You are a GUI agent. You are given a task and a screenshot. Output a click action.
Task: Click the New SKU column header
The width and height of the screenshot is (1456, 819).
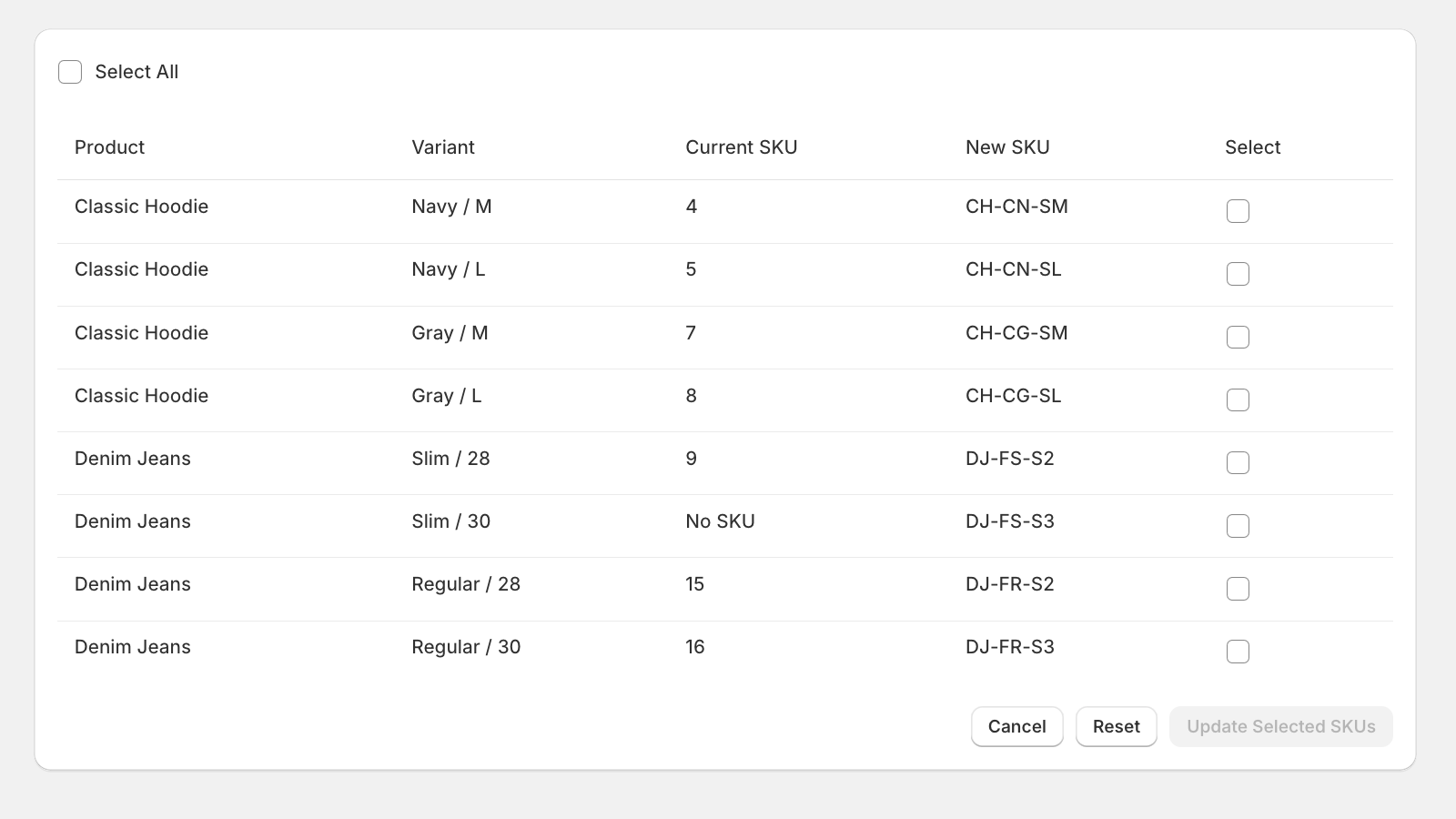[x=1007, y=147]
